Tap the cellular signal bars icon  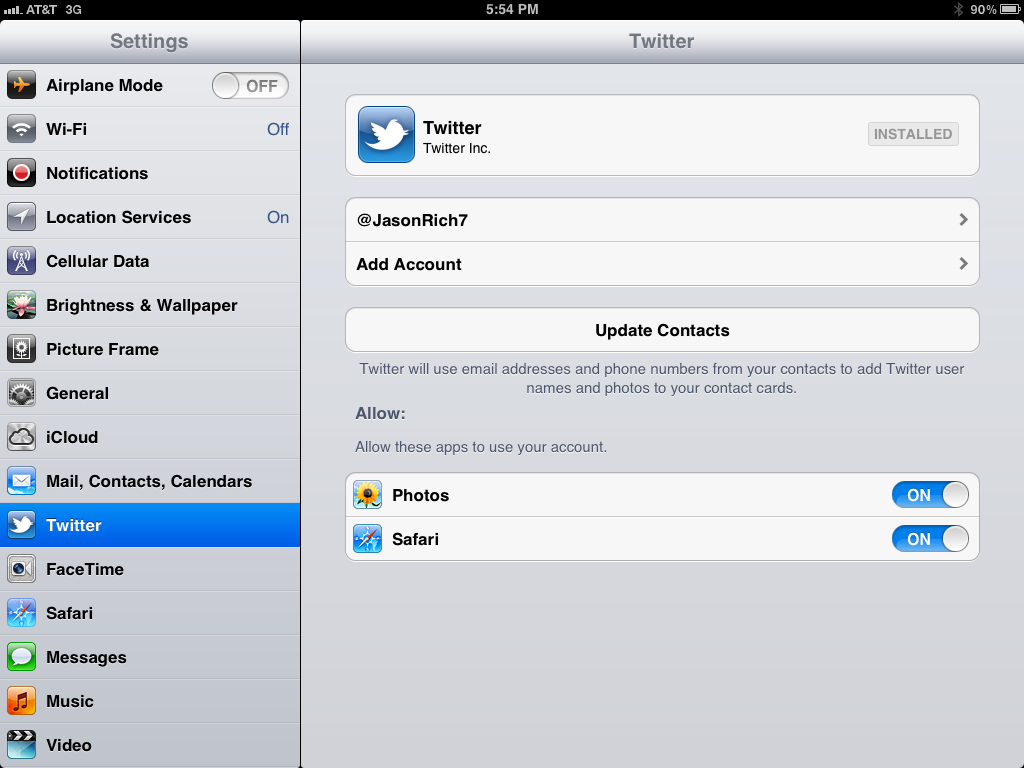[12, 10]
